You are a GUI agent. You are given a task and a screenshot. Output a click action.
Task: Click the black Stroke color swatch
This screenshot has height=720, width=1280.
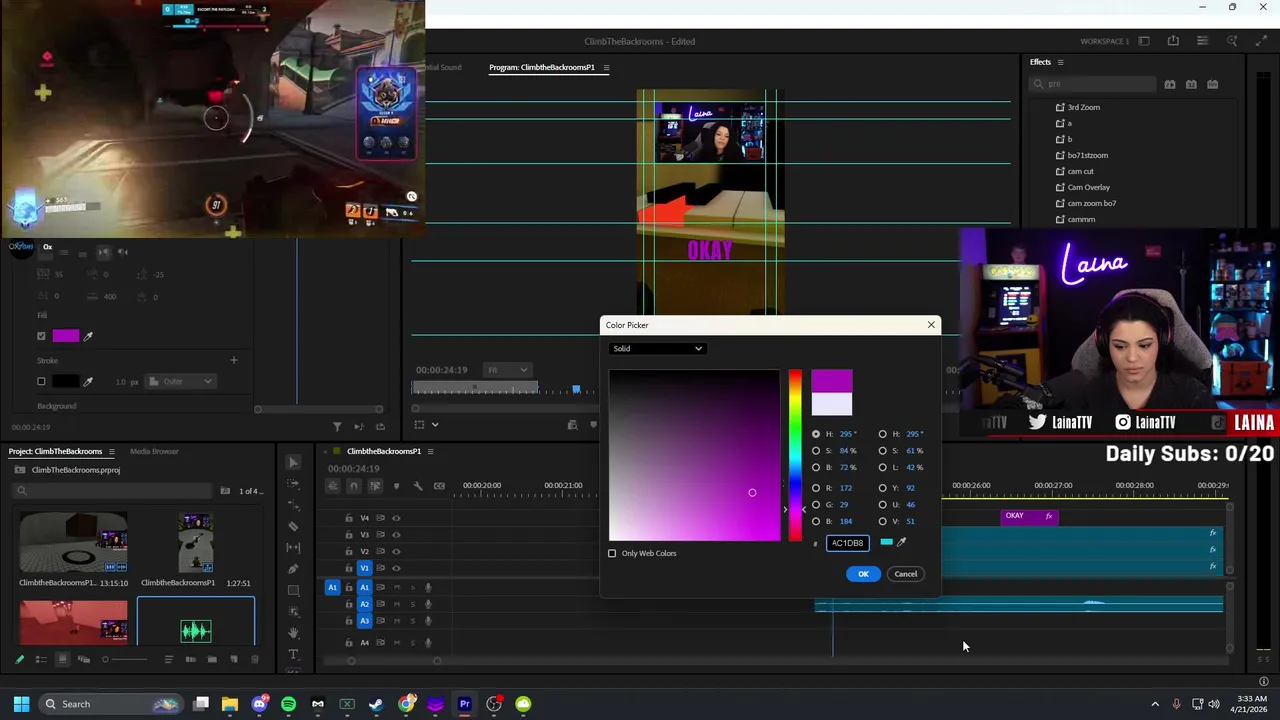[x=66, y=381]
